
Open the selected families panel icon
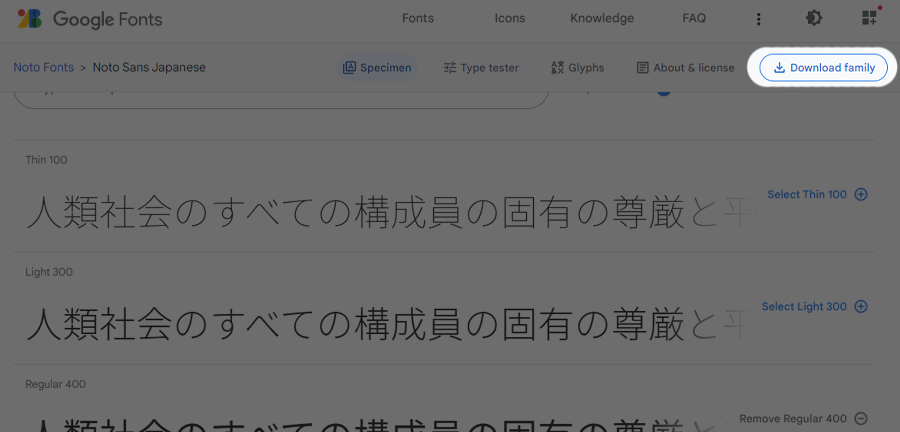click(870, 18)
